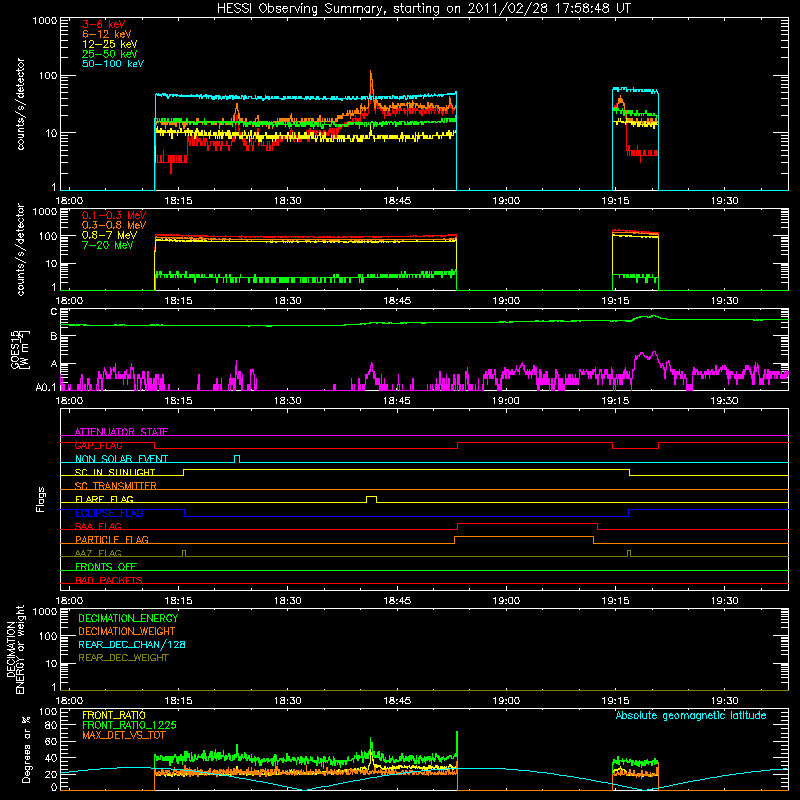Select the SAA_FLAG label

98,527
